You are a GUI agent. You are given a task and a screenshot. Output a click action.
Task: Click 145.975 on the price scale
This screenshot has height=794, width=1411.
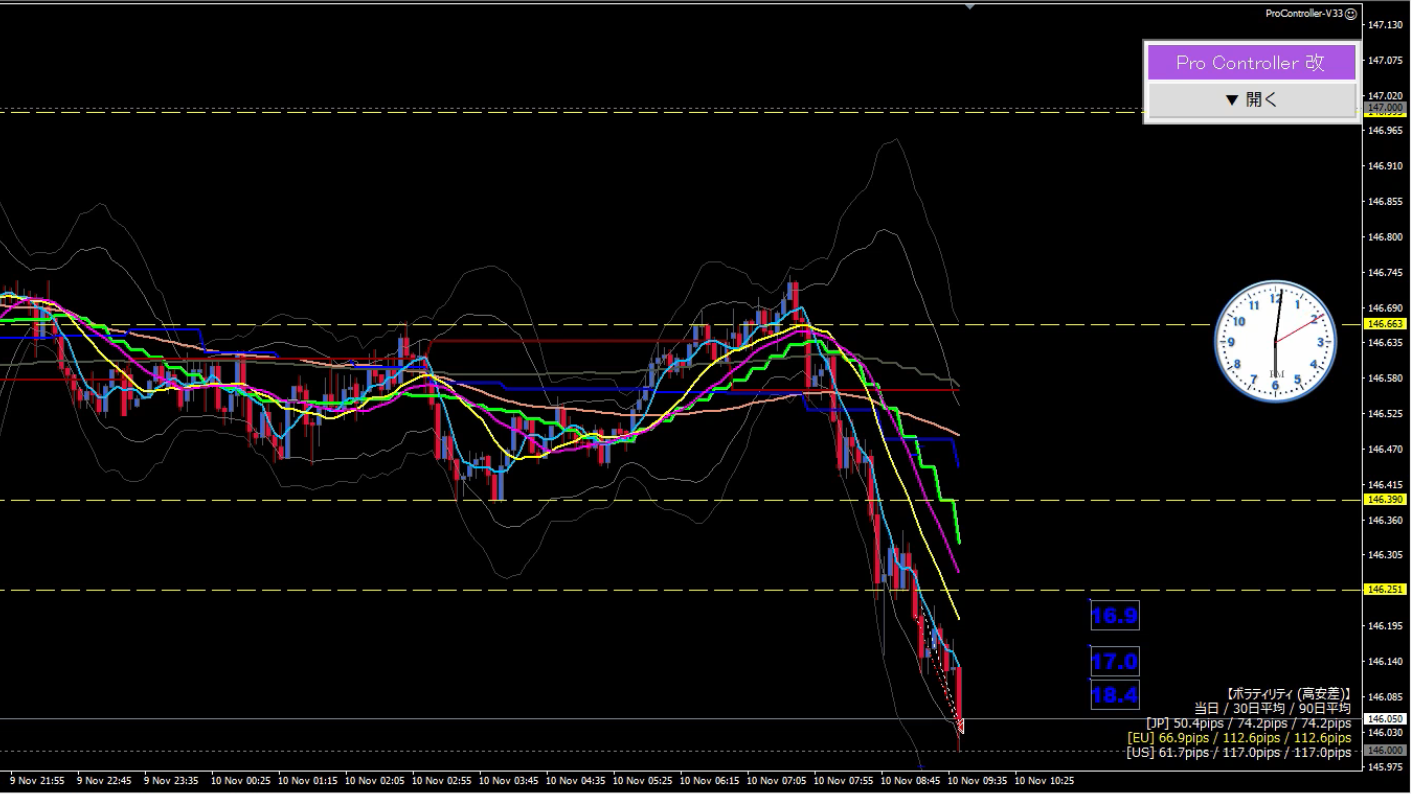[1386, 767]
